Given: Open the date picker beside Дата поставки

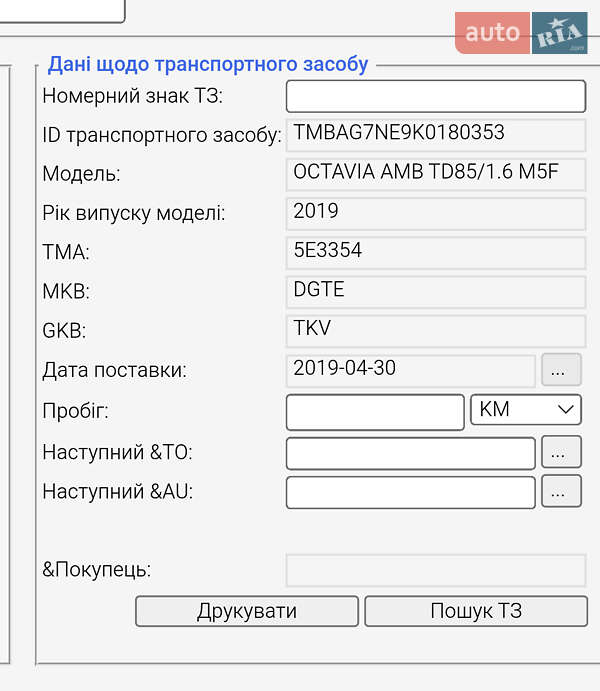Looking at the screenshot, I should 561,370.
